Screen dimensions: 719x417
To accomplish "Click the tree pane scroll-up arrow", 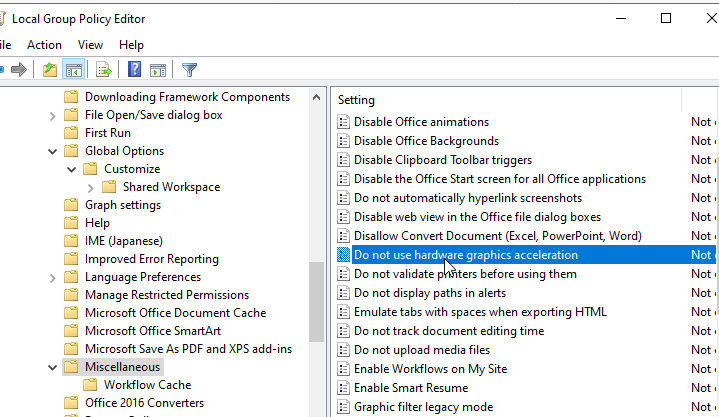I will tap(316, 97).
